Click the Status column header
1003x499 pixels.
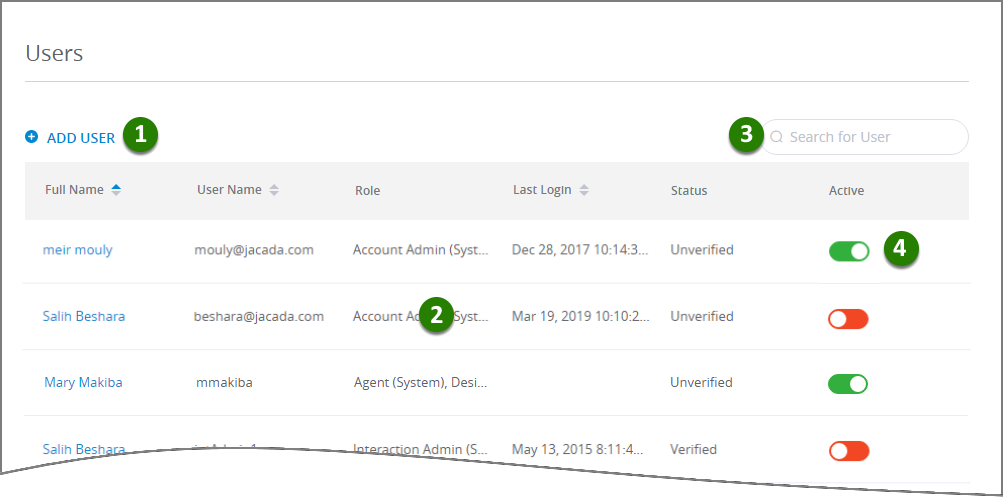[689, 191]
